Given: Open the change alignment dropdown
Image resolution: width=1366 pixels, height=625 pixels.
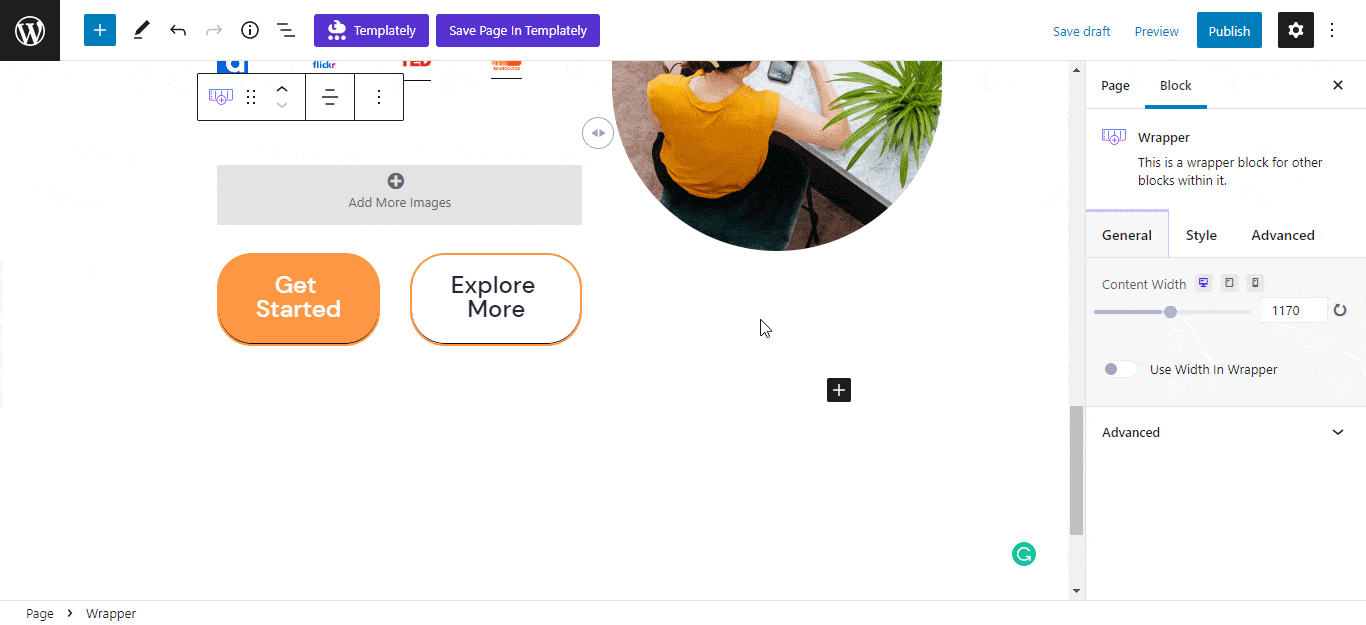Looking at the screenshot, I should 330,97.
